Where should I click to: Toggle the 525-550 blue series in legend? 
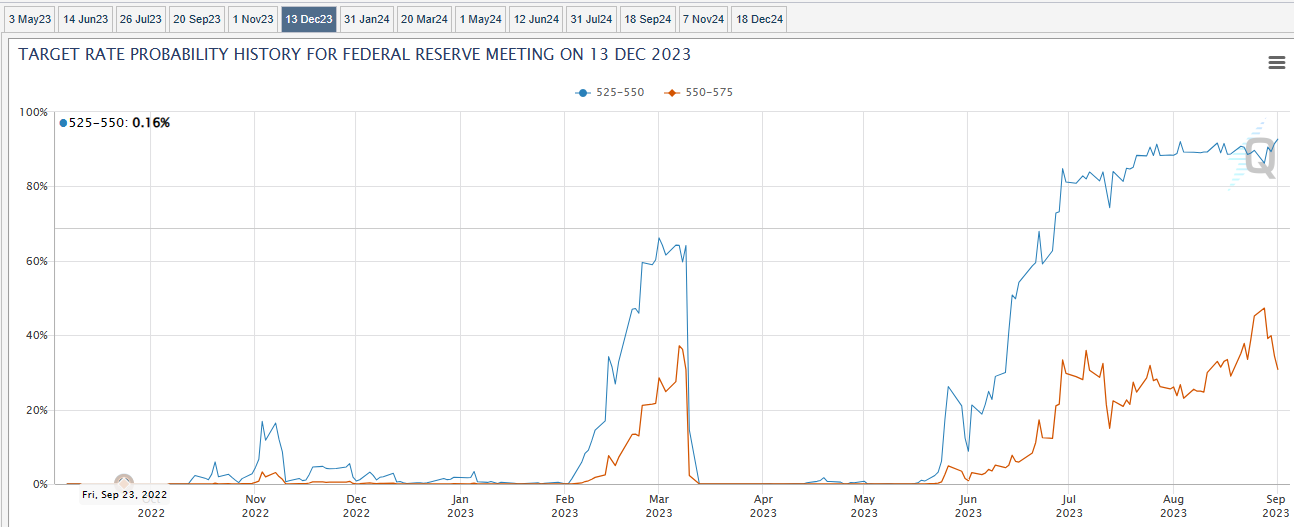click(x=610, y=92)
